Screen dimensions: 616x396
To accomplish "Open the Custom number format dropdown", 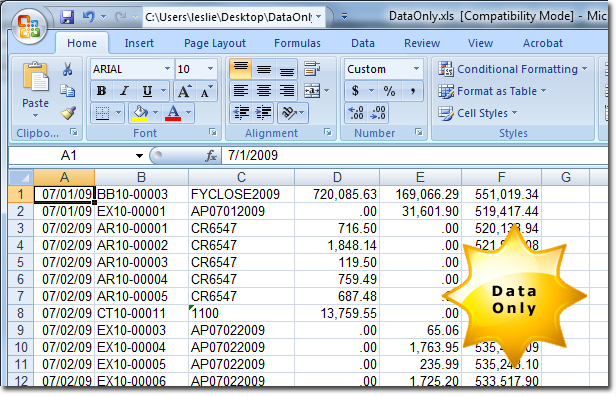I will 416,69.
